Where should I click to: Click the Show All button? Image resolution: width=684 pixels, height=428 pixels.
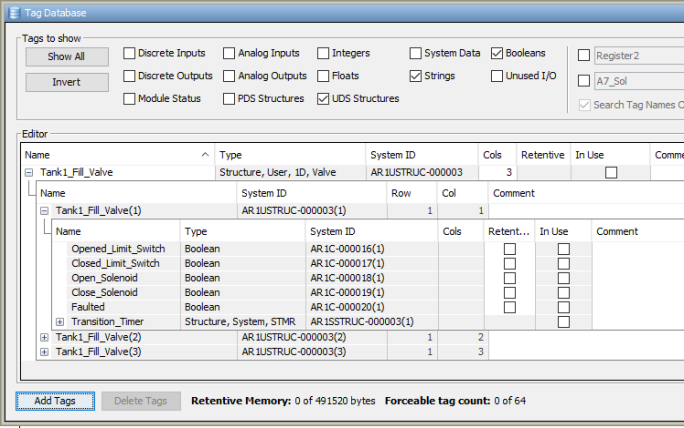tap(67, 57)
